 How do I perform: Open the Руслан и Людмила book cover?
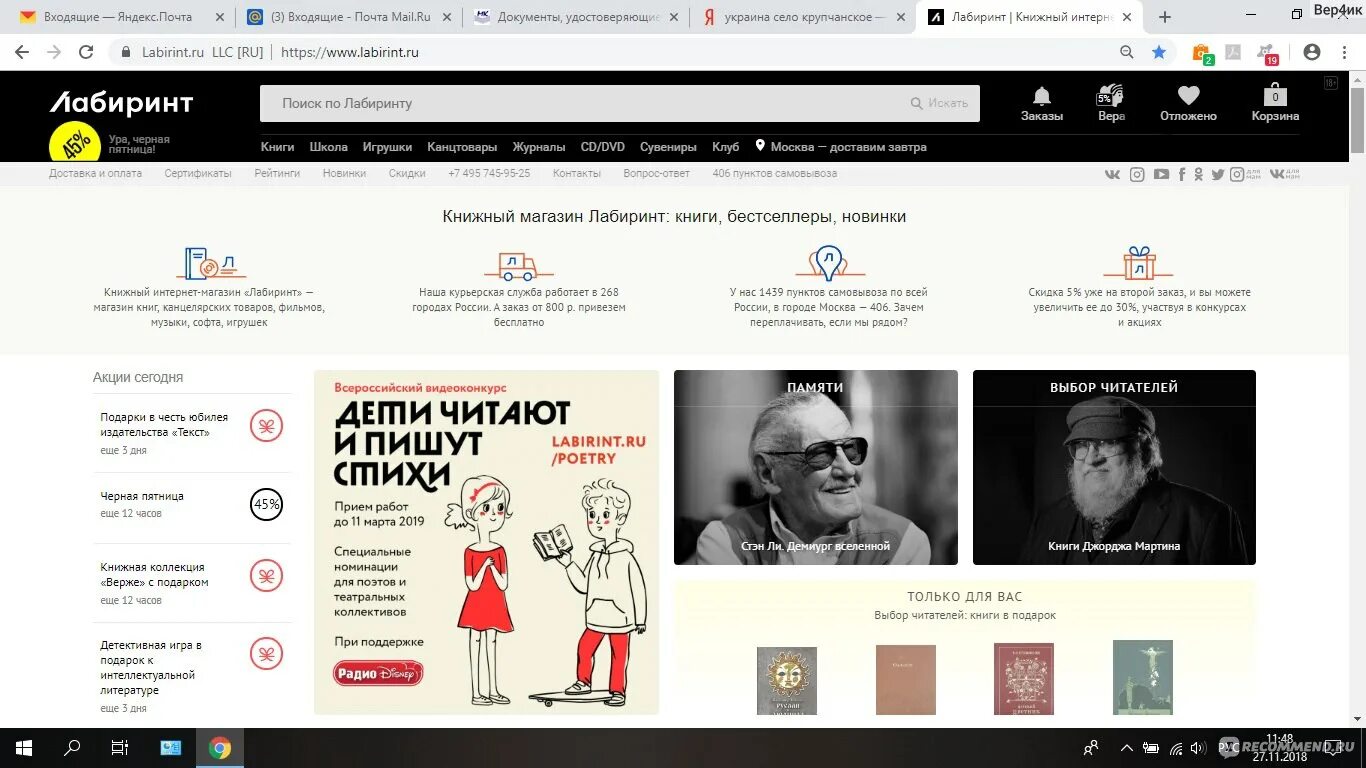click(786, 680)
